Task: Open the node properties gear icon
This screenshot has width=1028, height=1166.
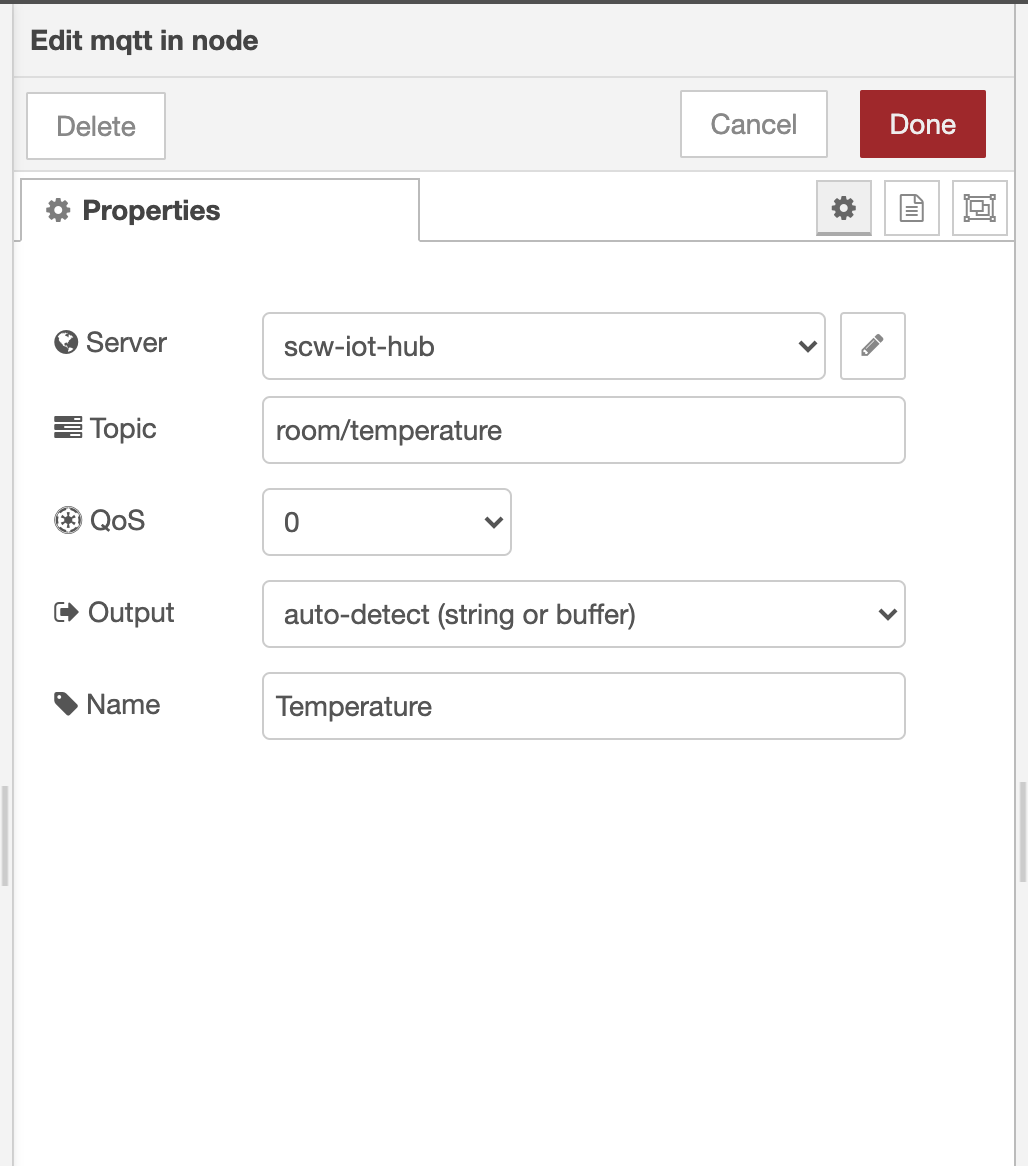Action: point(844,208)
